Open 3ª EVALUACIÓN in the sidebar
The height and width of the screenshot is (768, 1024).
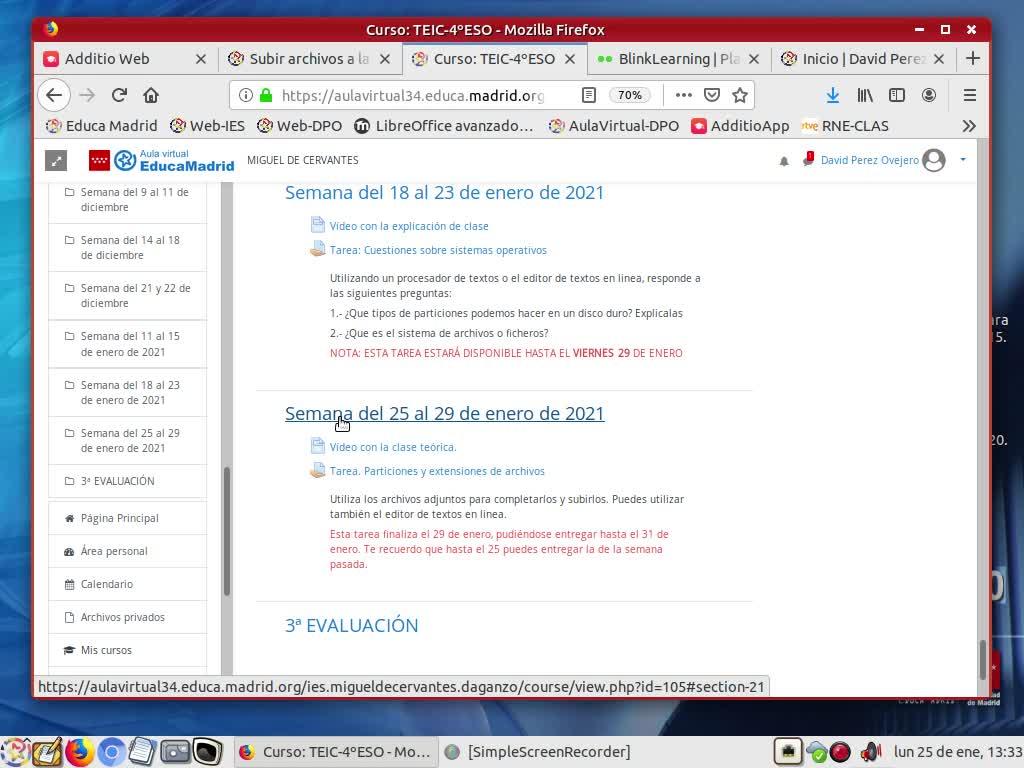tap(127, 481)
